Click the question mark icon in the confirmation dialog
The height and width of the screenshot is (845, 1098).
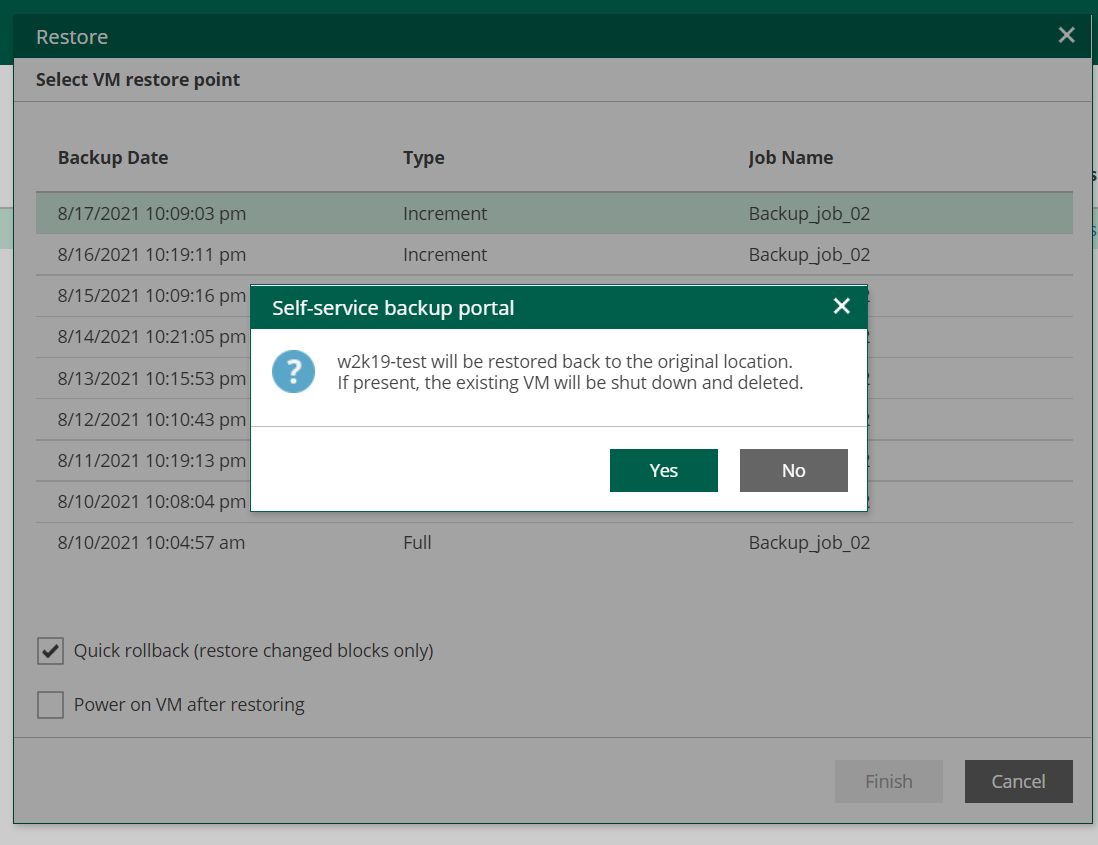pyautogui.click(x=293, y=371)
